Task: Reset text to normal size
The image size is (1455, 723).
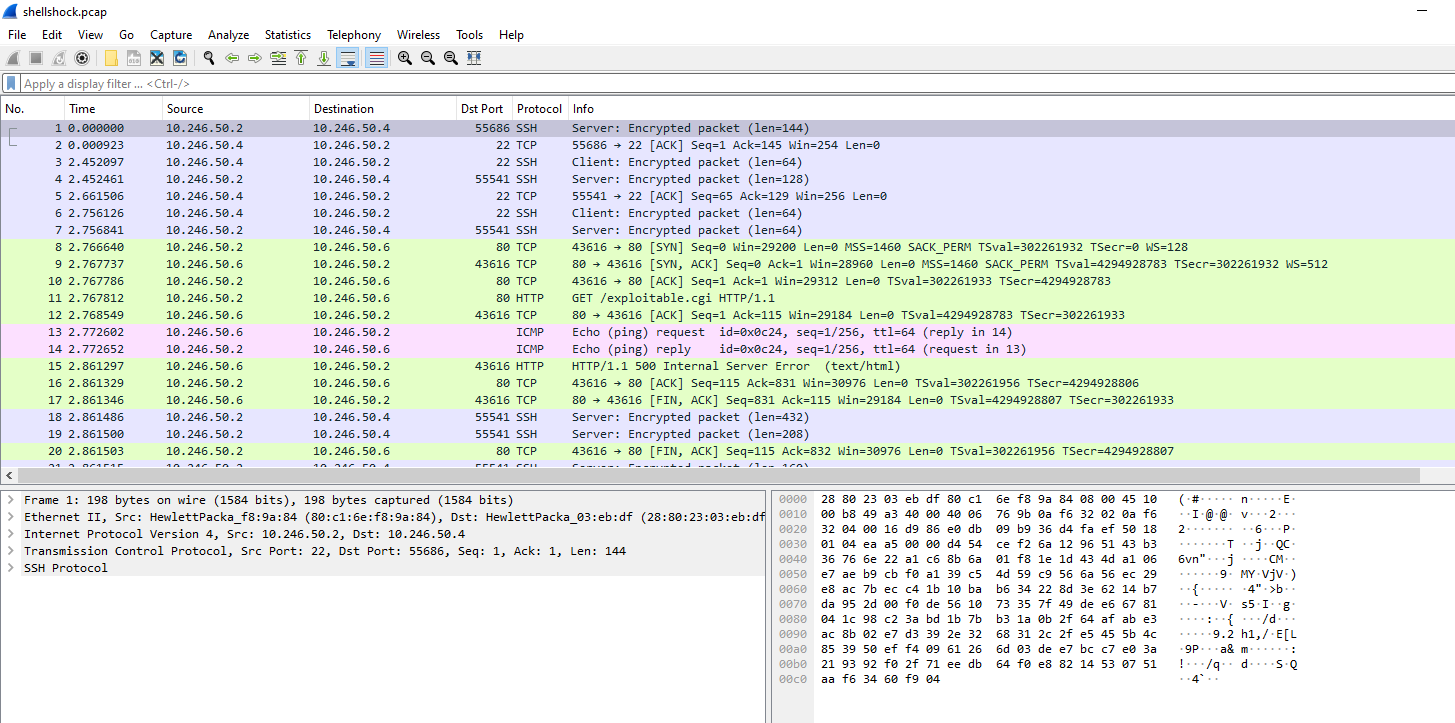Action: click(x=451, y=58)
